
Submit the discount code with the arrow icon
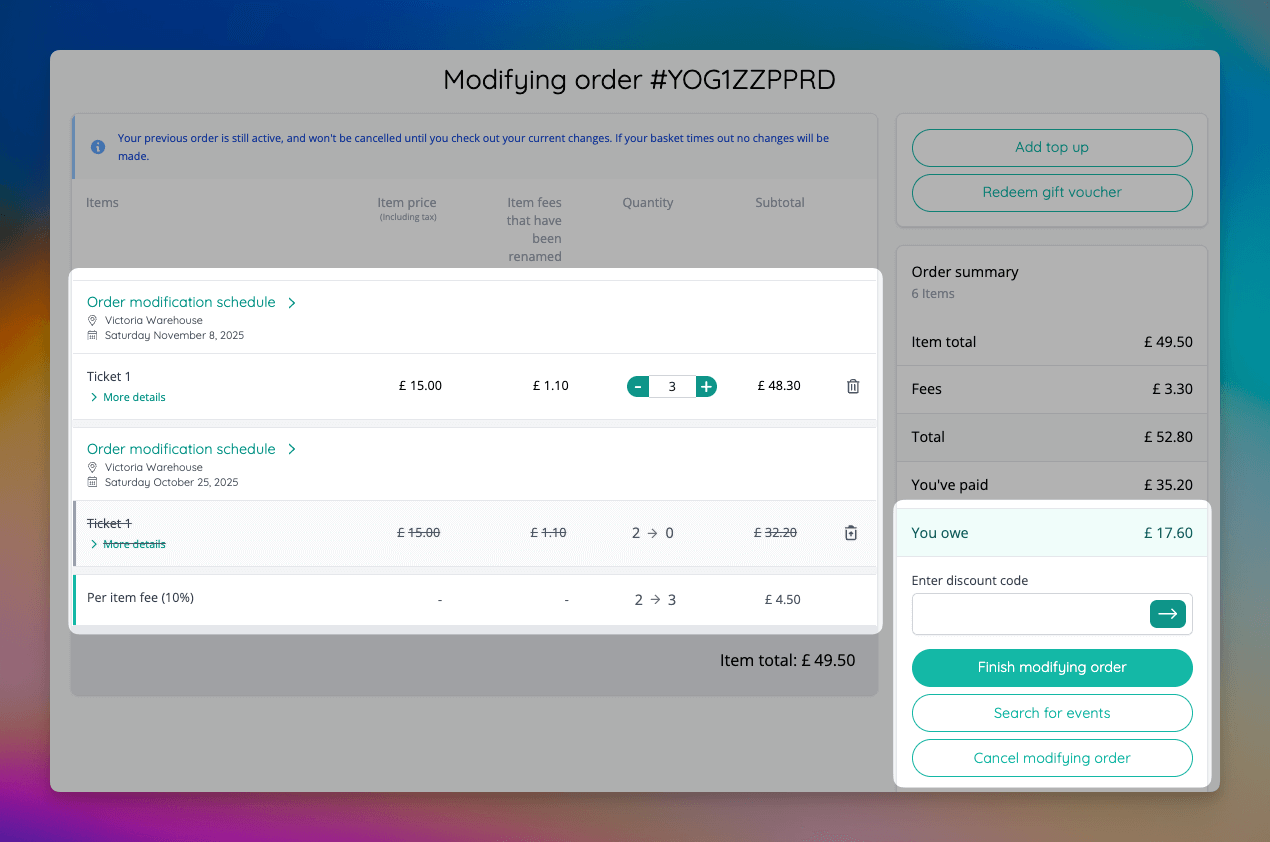tap(1167, 614)
